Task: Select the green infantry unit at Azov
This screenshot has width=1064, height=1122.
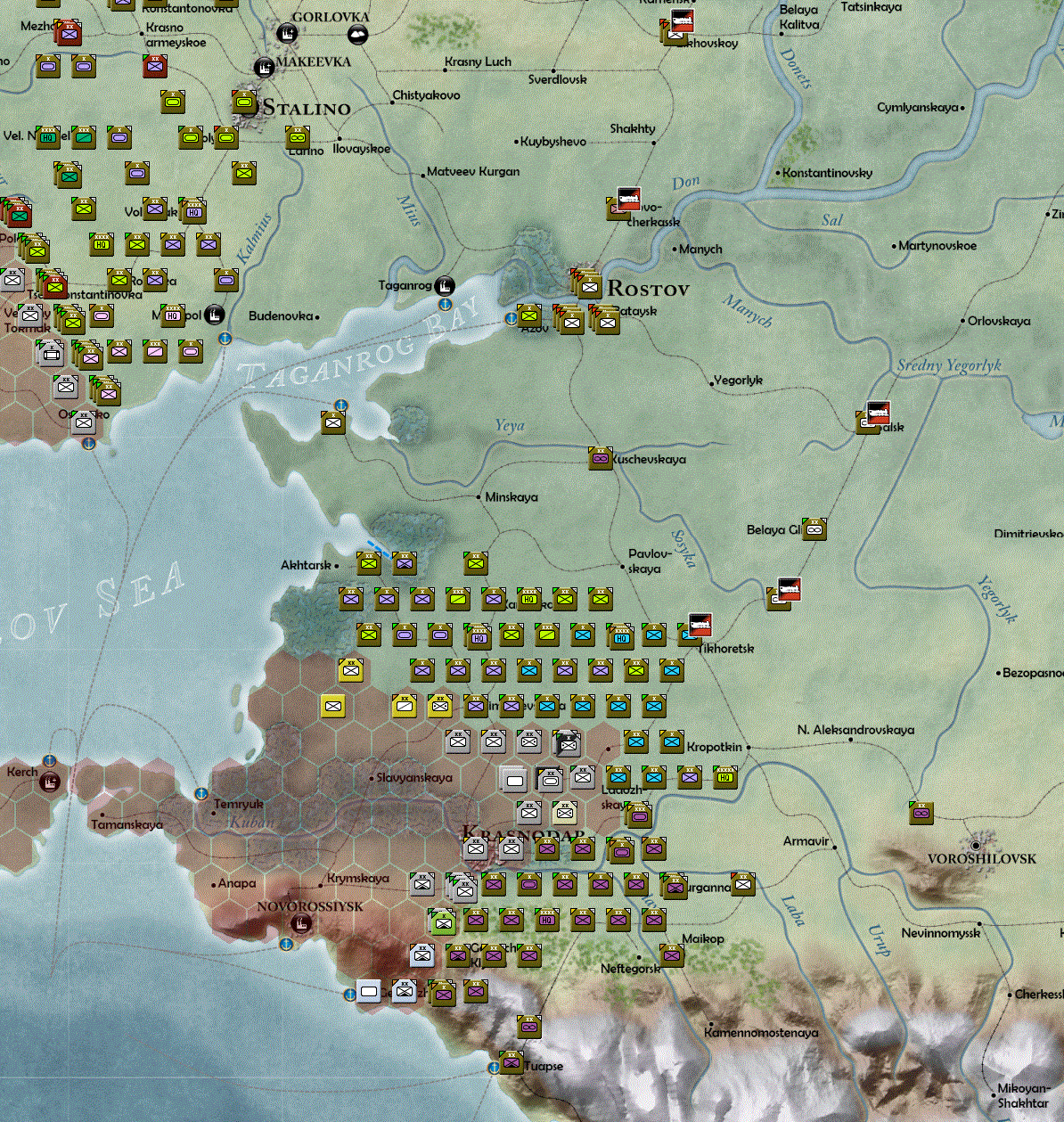Action: [x=529, y=315]
